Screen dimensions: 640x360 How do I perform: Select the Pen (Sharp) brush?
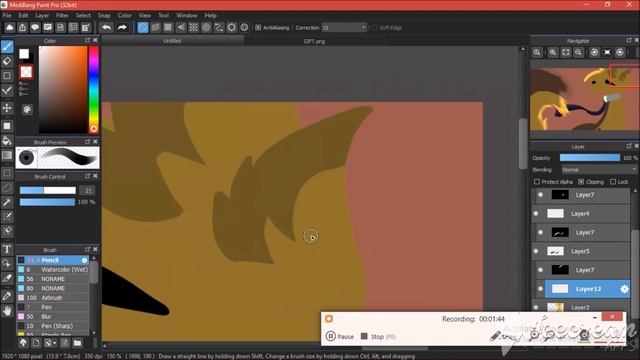point(53,326)
